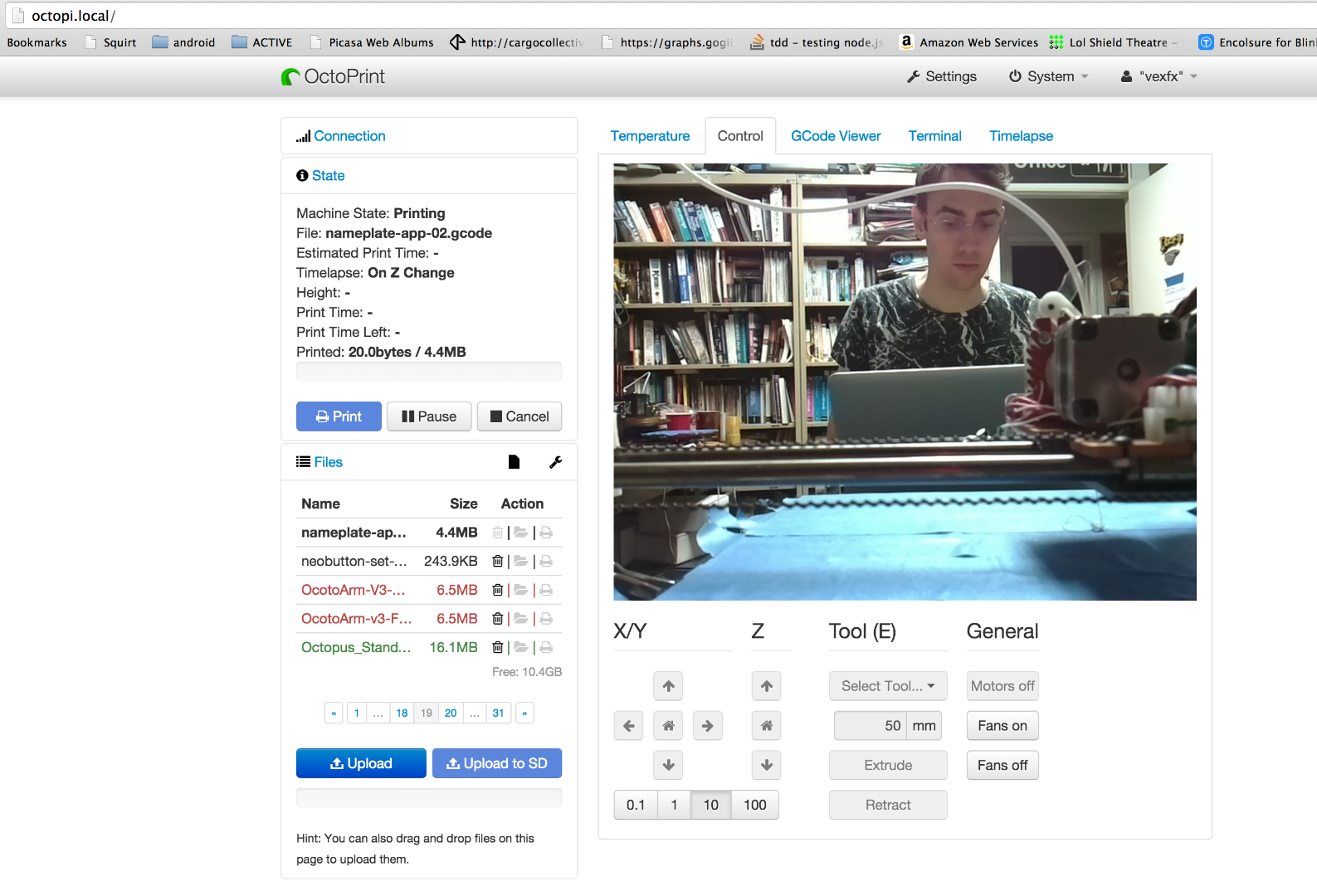Go to next files page arrow
This screenshot has height=896, width=1317.
pyautogui.click(x=524, y=713)
